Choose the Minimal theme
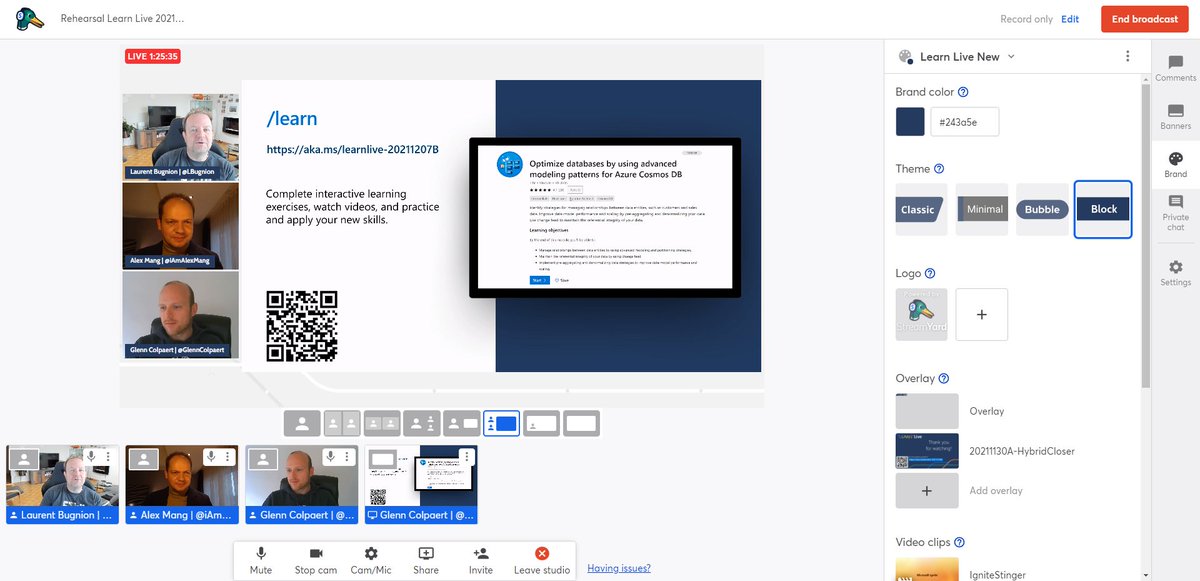The width and height of the screenshot is (1200, 581). click(x=982, y=210)
